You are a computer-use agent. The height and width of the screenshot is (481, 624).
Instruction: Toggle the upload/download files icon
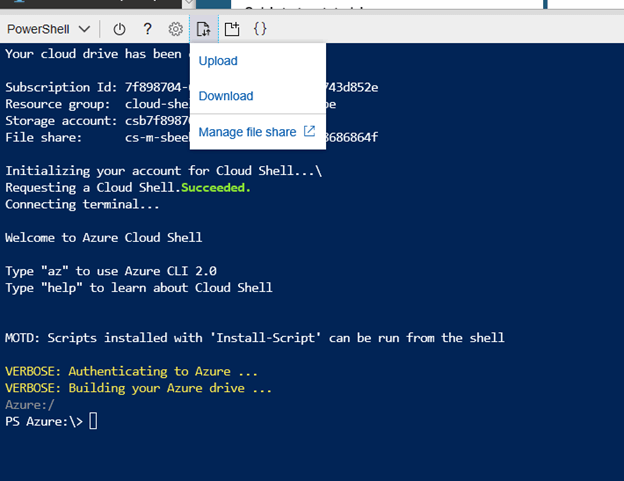(x=204, y=29)
